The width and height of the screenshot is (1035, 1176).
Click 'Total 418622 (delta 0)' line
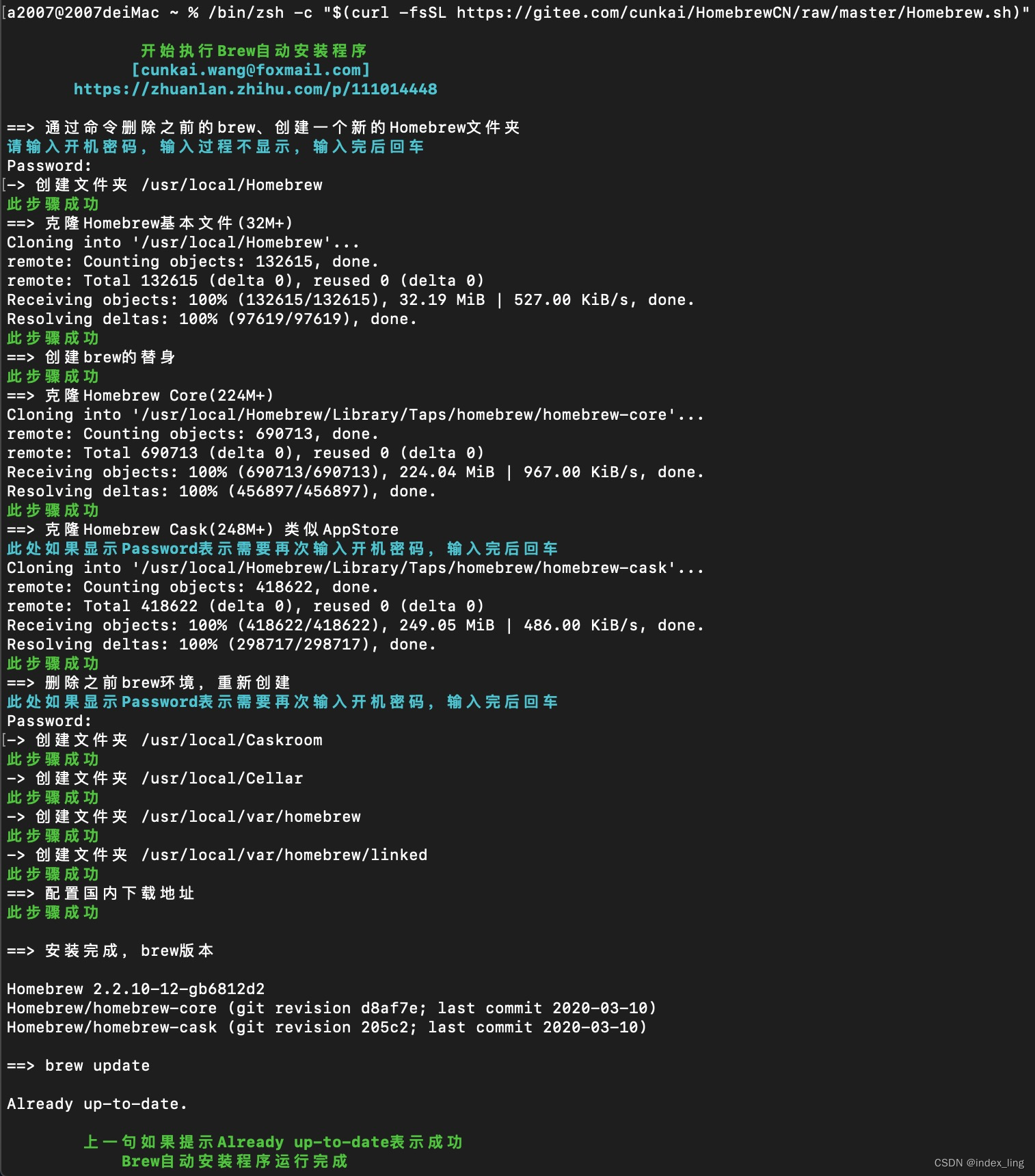pos(245,606)
